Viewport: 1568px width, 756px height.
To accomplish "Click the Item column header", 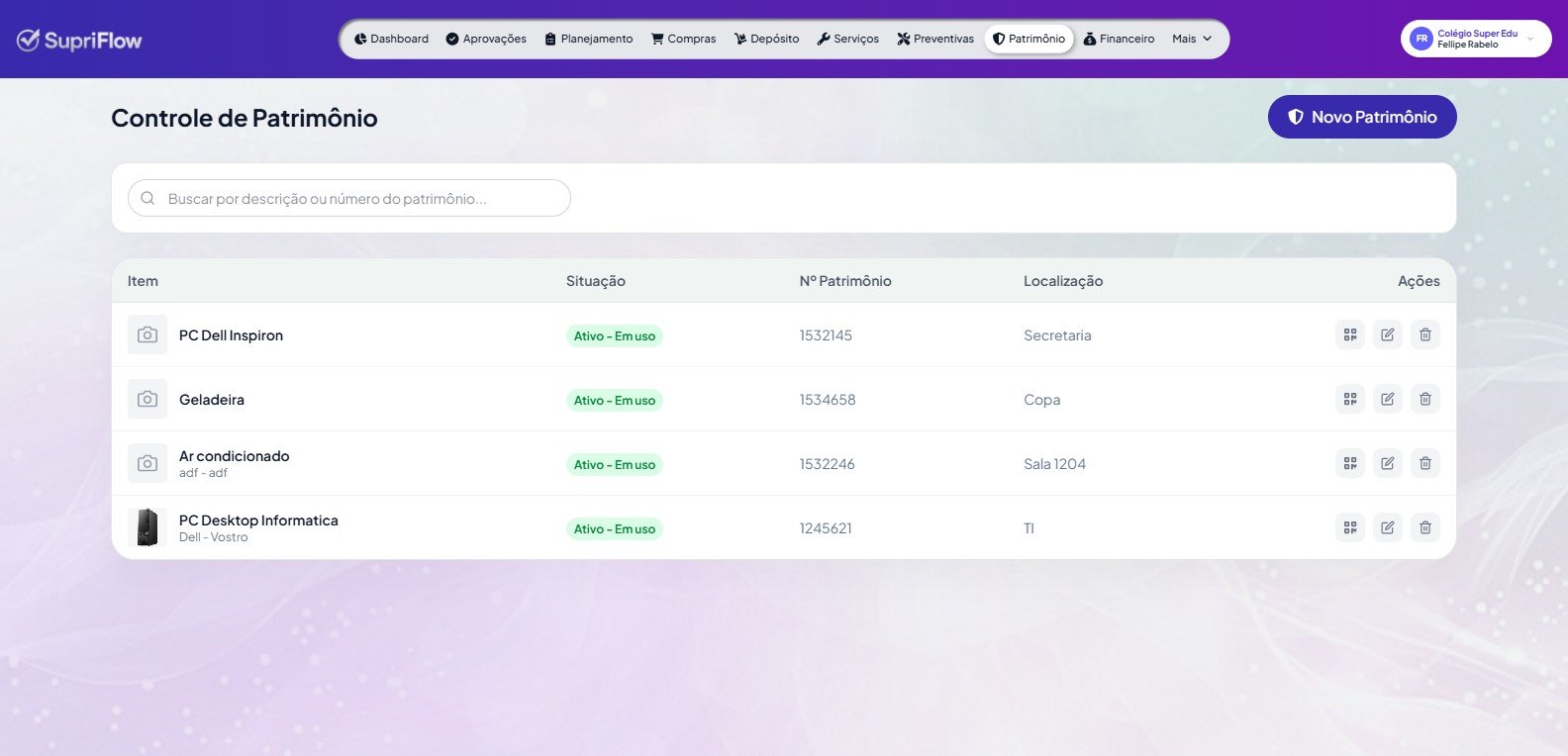I will 143,281.
